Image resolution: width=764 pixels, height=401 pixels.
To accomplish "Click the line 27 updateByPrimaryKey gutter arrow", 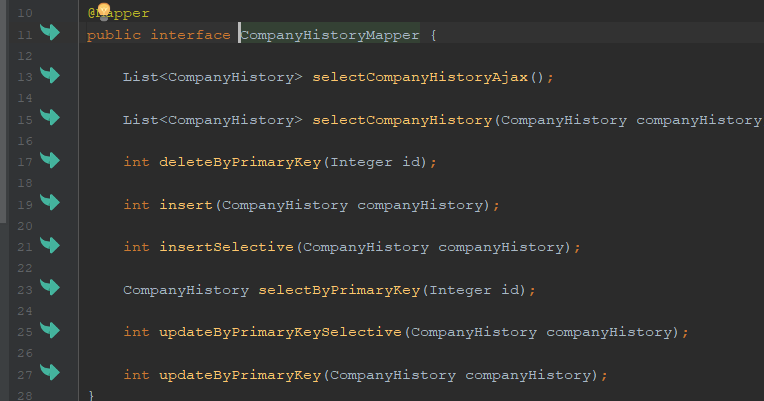I will tap(50, 373).
